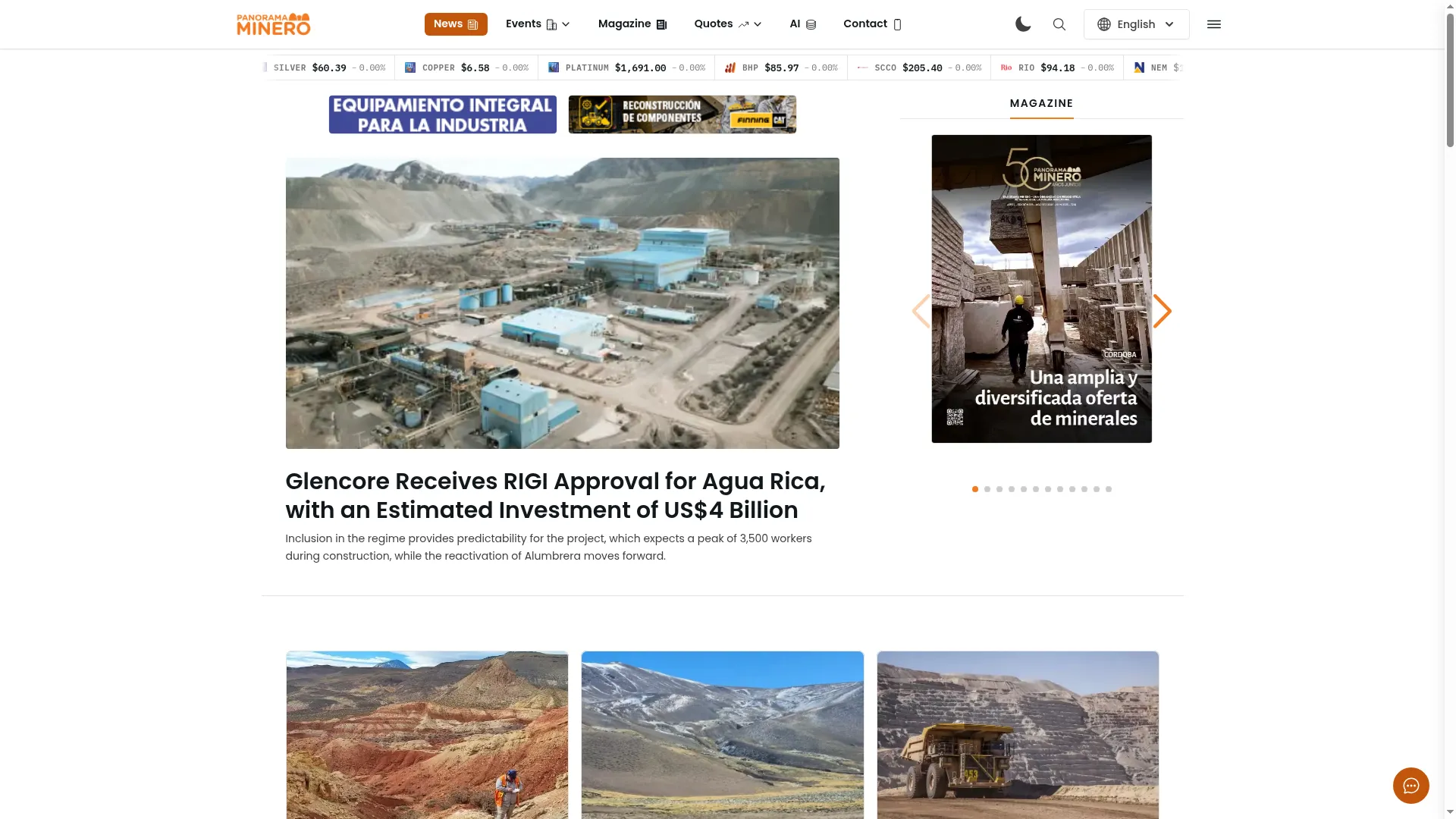The width and height of the screenshot is (1456, 819).
Task: Expand the Events dropdown menu
Action: pyautogui.click(x=538, y=24)
